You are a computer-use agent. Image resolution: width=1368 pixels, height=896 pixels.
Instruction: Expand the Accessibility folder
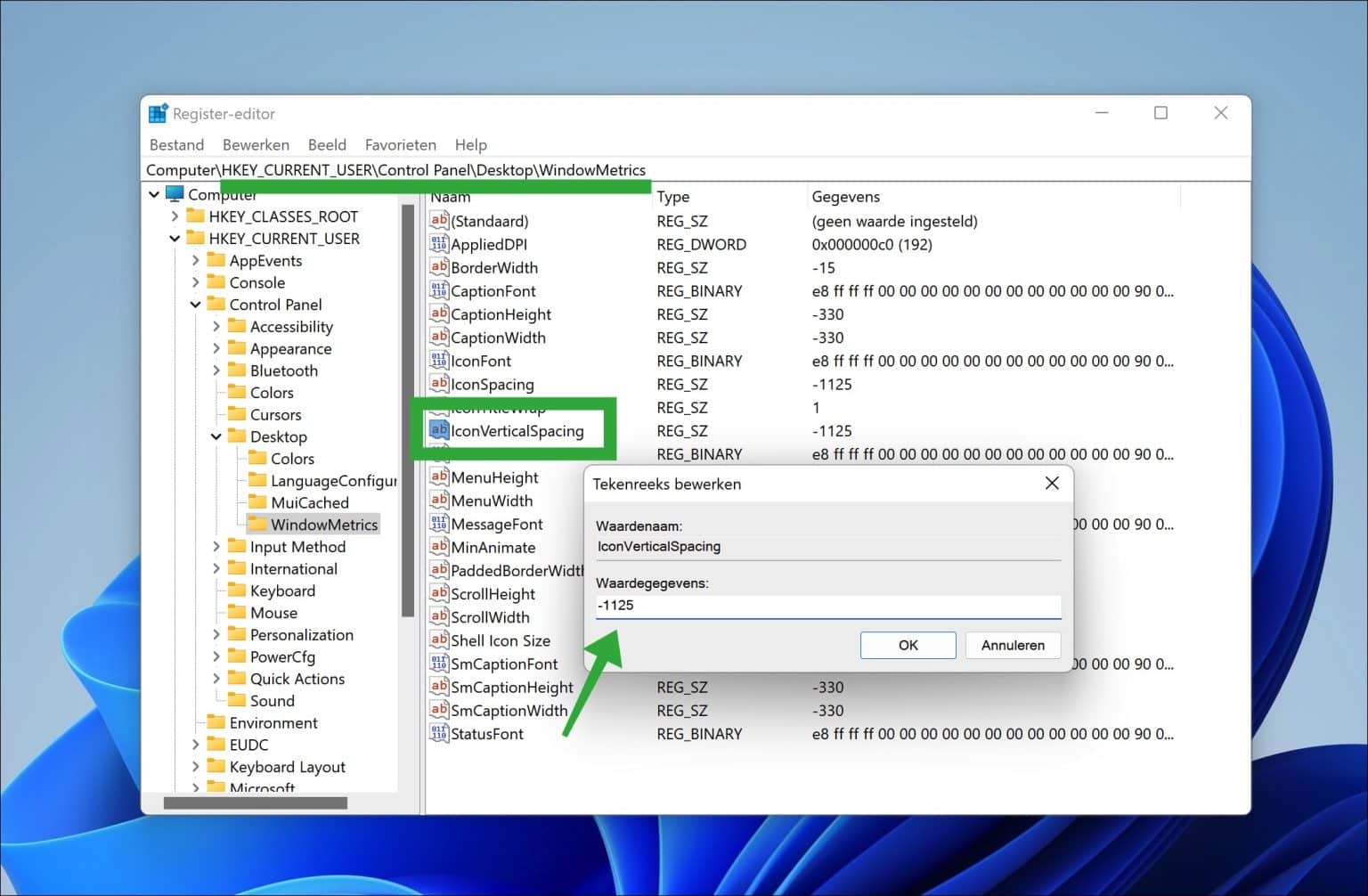[x=216, y=326]
